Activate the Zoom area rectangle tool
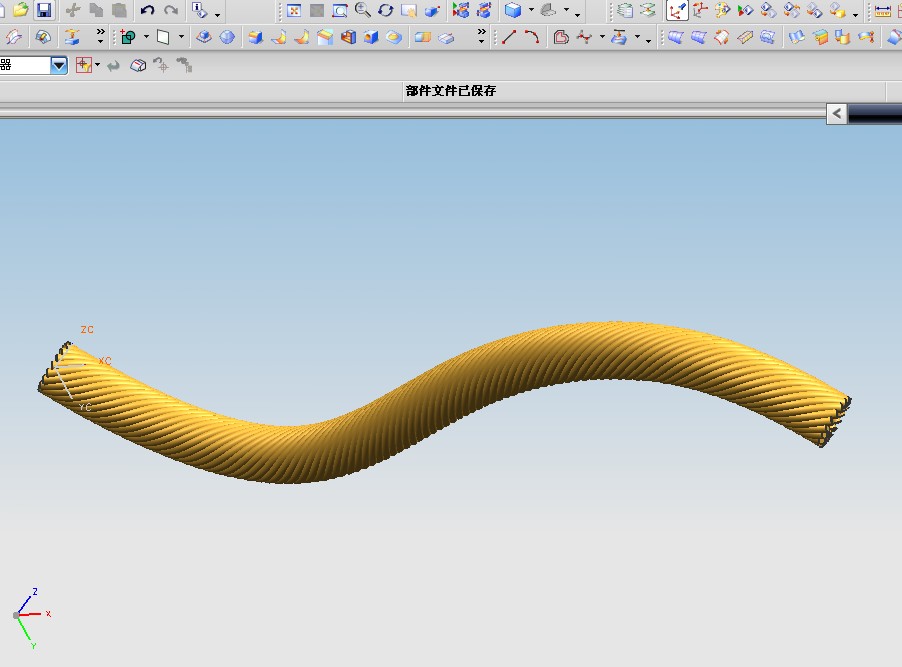The width and height of the screenshot is (902, 667). [x=340, y=10]
